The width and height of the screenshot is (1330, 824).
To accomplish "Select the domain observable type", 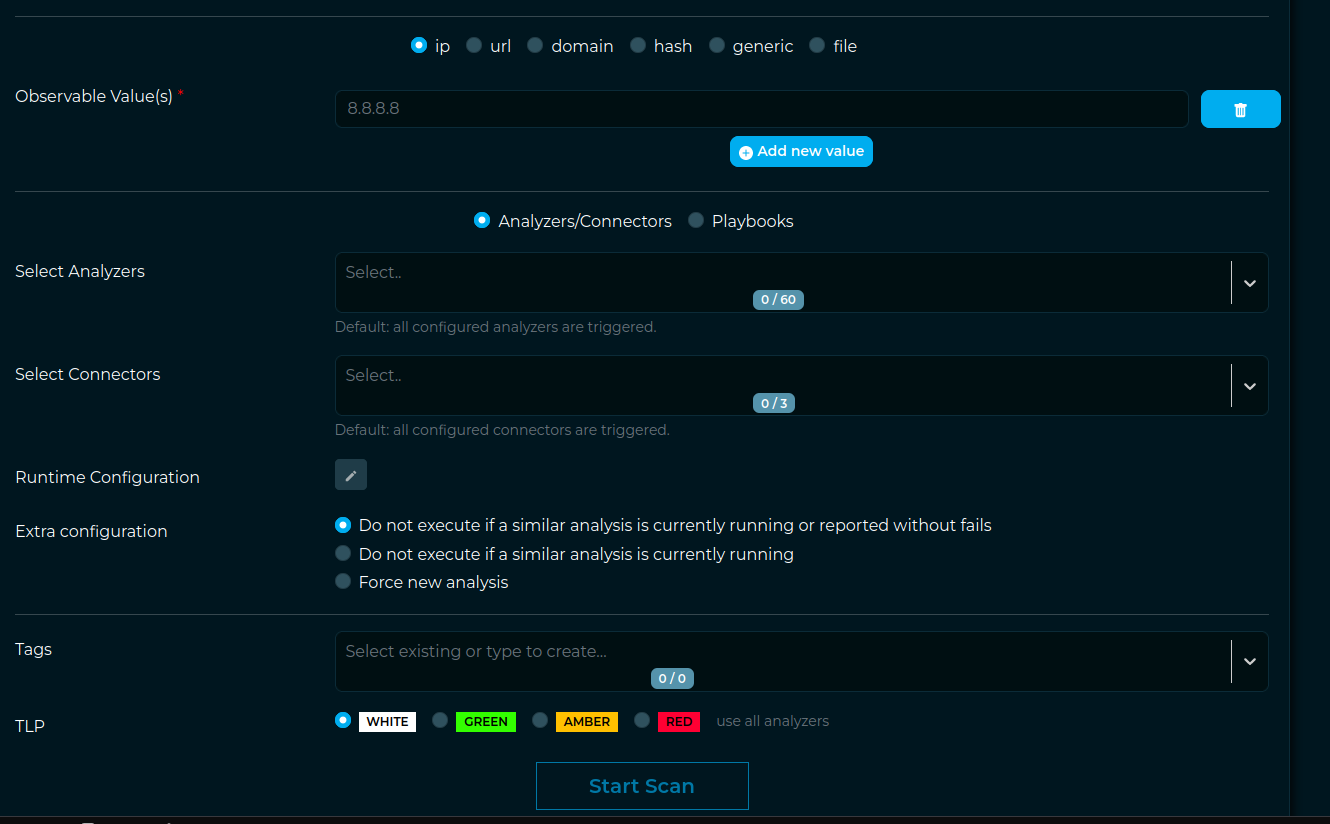I will 535,45.
